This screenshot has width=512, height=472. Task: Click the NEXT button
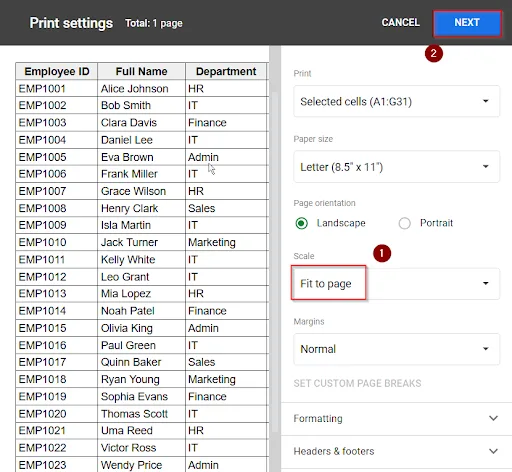pyautogui.click(x=467, y=23)
